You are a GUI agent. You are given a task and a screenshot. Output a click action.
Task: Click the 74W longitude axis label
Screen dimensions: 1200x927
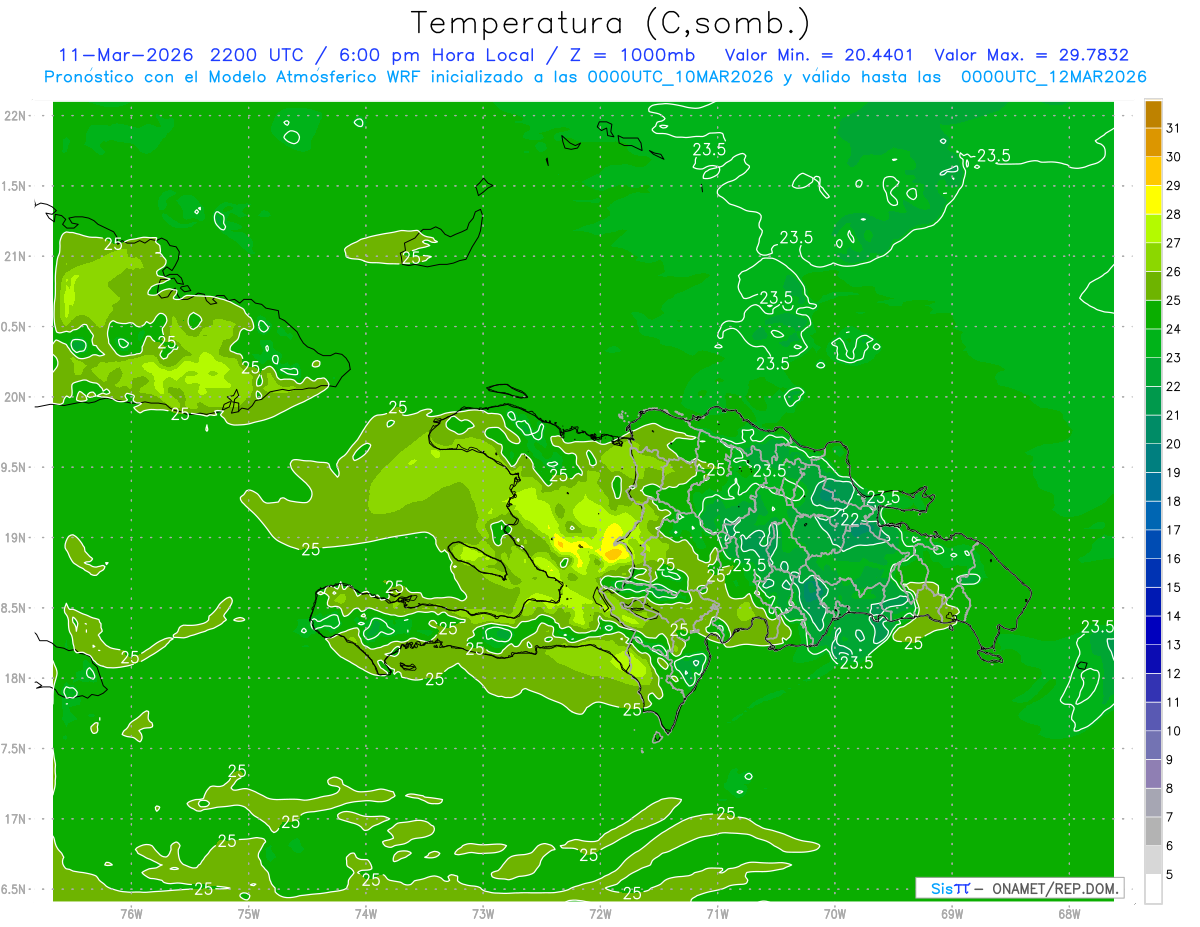pos(365,913)
